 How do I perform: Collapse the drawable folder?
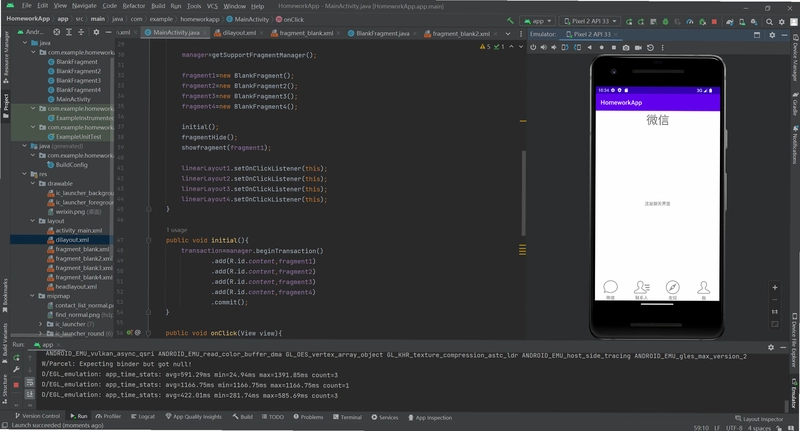33,184
